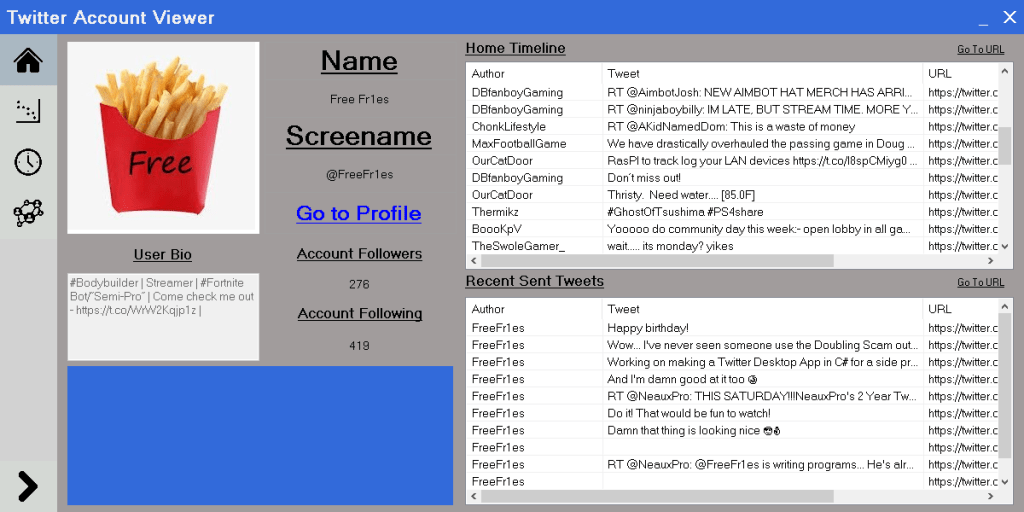
Task: Click the Go to Profile link
Action: [358, 213]
